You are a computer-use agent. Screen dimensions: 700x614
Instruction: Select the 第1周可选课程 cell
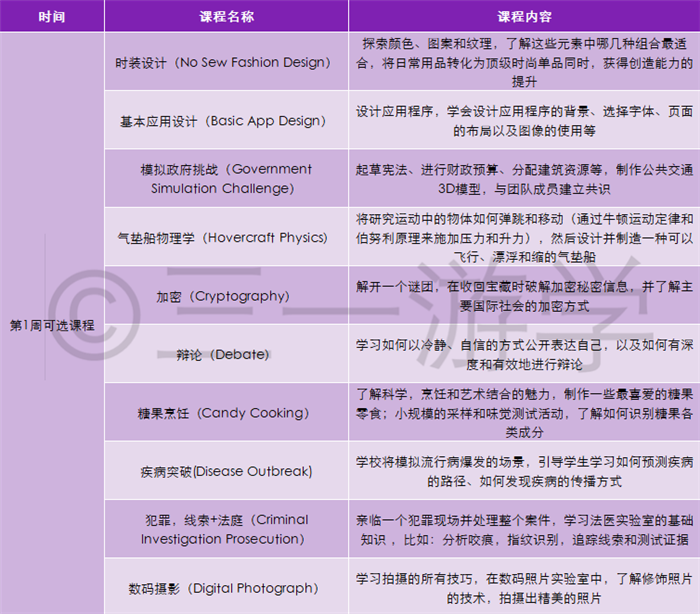pos(52,323)
